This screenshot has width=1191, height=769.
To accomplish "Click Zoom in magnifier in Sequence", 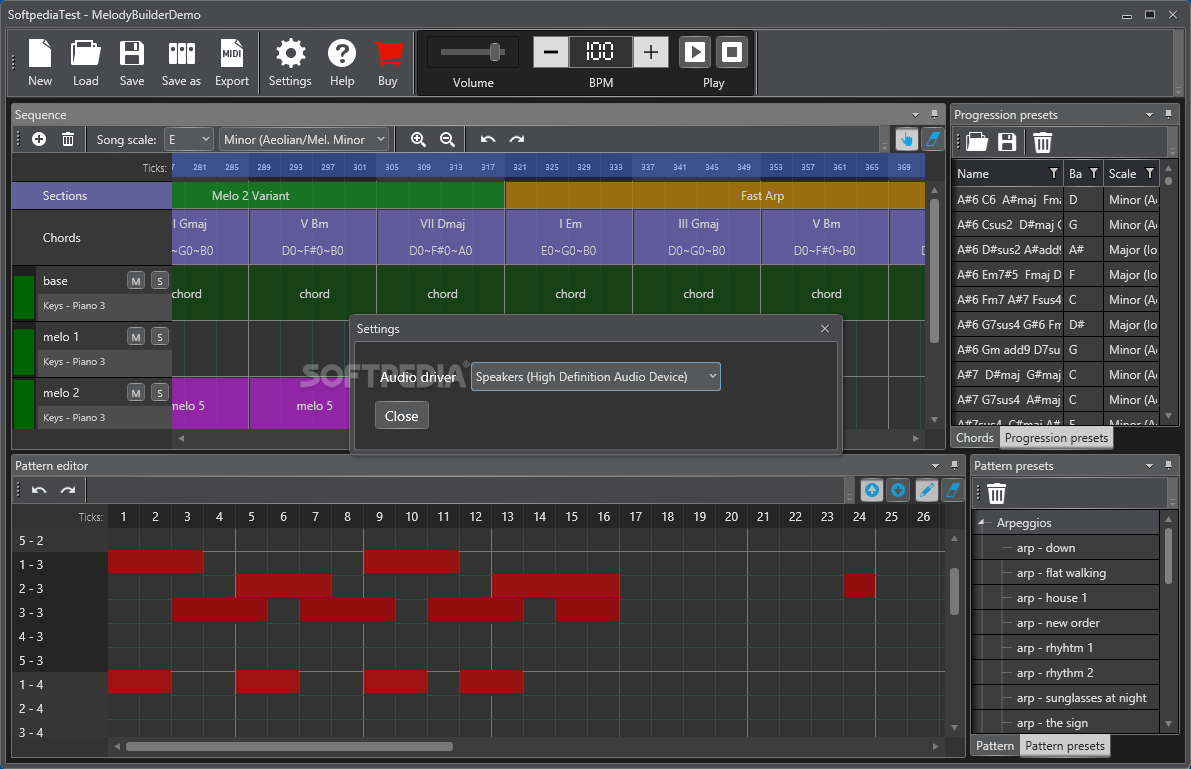I will 418,139.
